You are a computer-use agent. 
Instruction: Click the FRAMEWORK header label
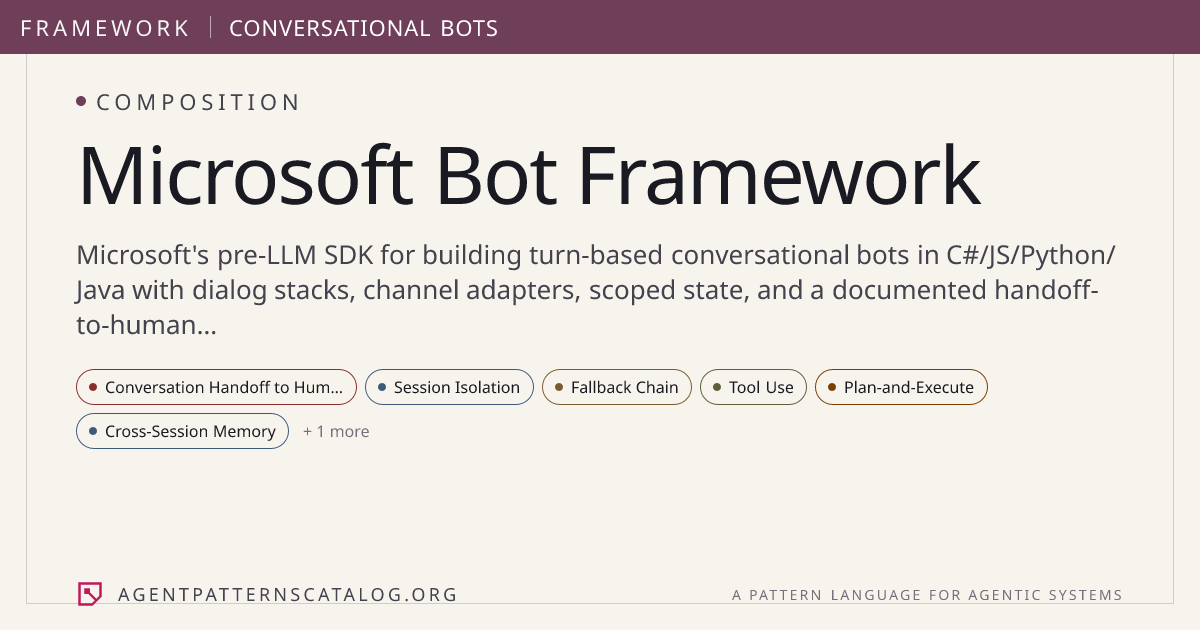[x=105, y=28]
